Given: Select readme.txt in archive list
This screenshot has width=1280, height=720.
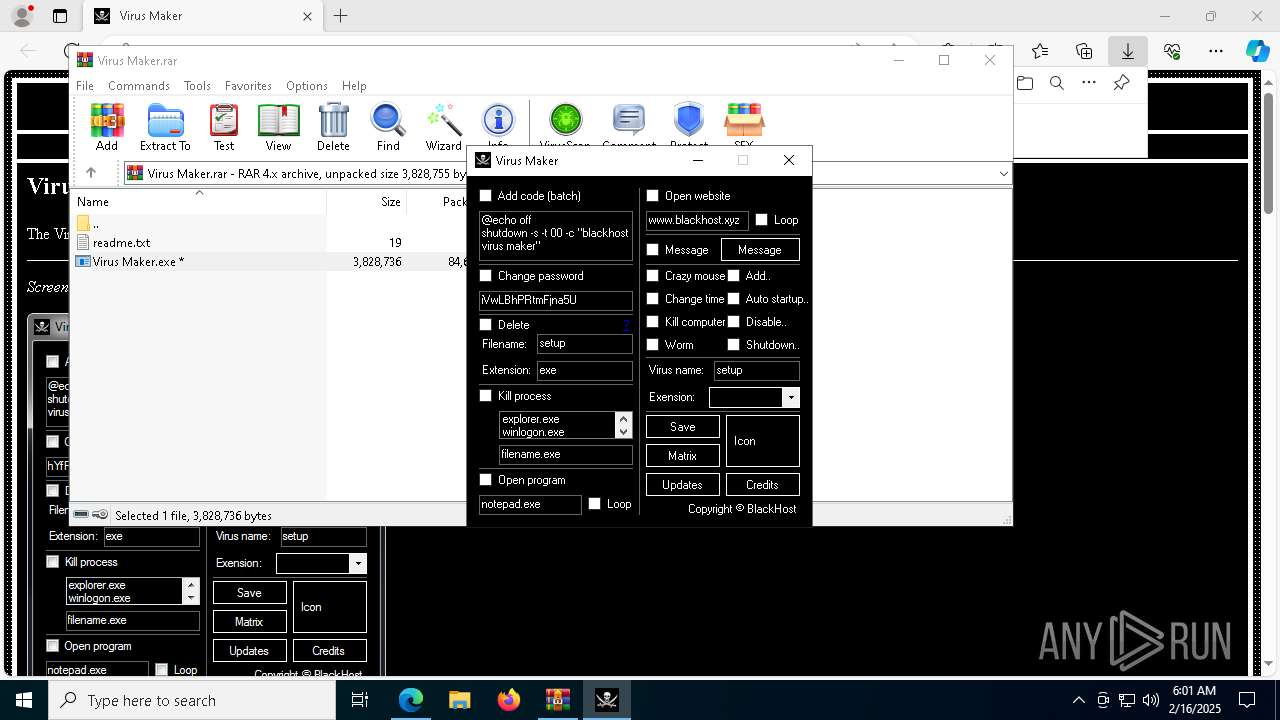Looking at the screenshot, I should click(121, 243).
